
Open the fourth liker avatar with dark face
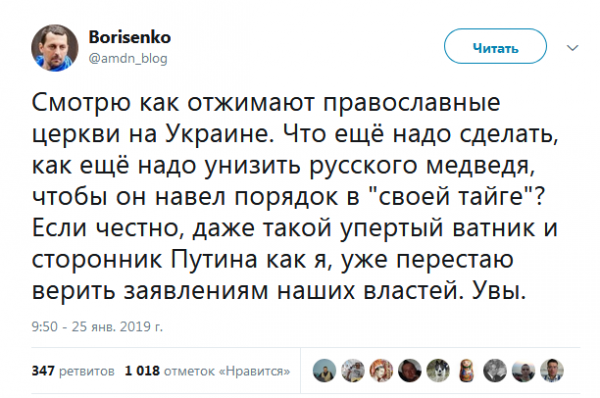click(x=409, y=371)
